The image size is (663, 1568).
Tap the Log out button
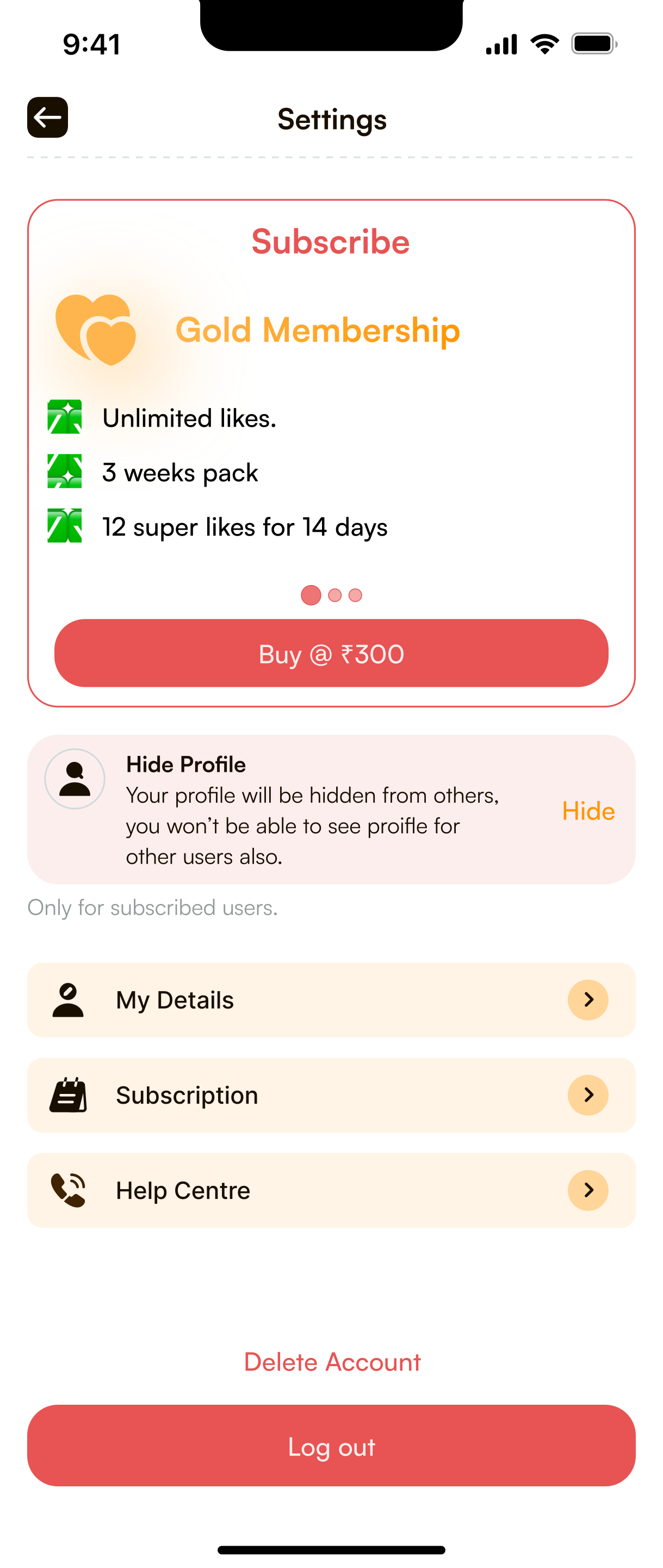click(x=332, y=1446)
